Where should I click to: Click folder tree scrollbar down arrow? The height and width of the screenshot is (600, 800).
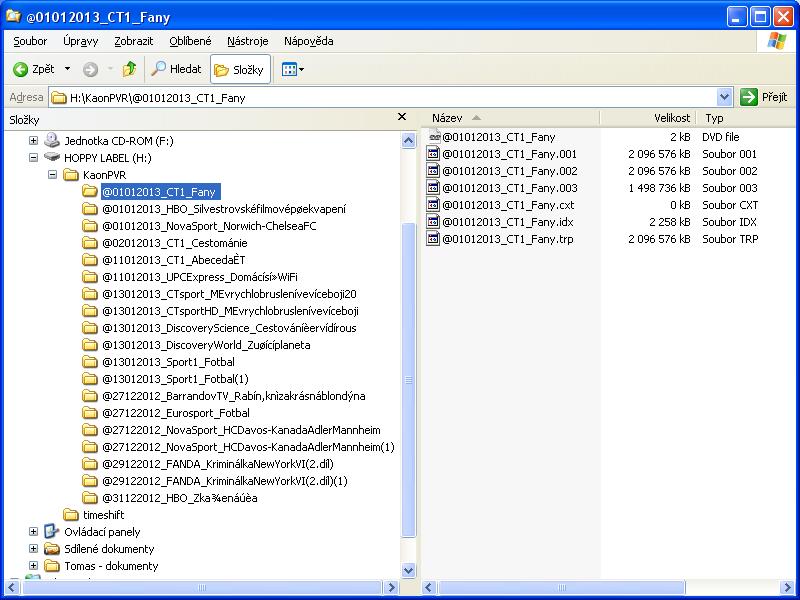tap(408, 570)
